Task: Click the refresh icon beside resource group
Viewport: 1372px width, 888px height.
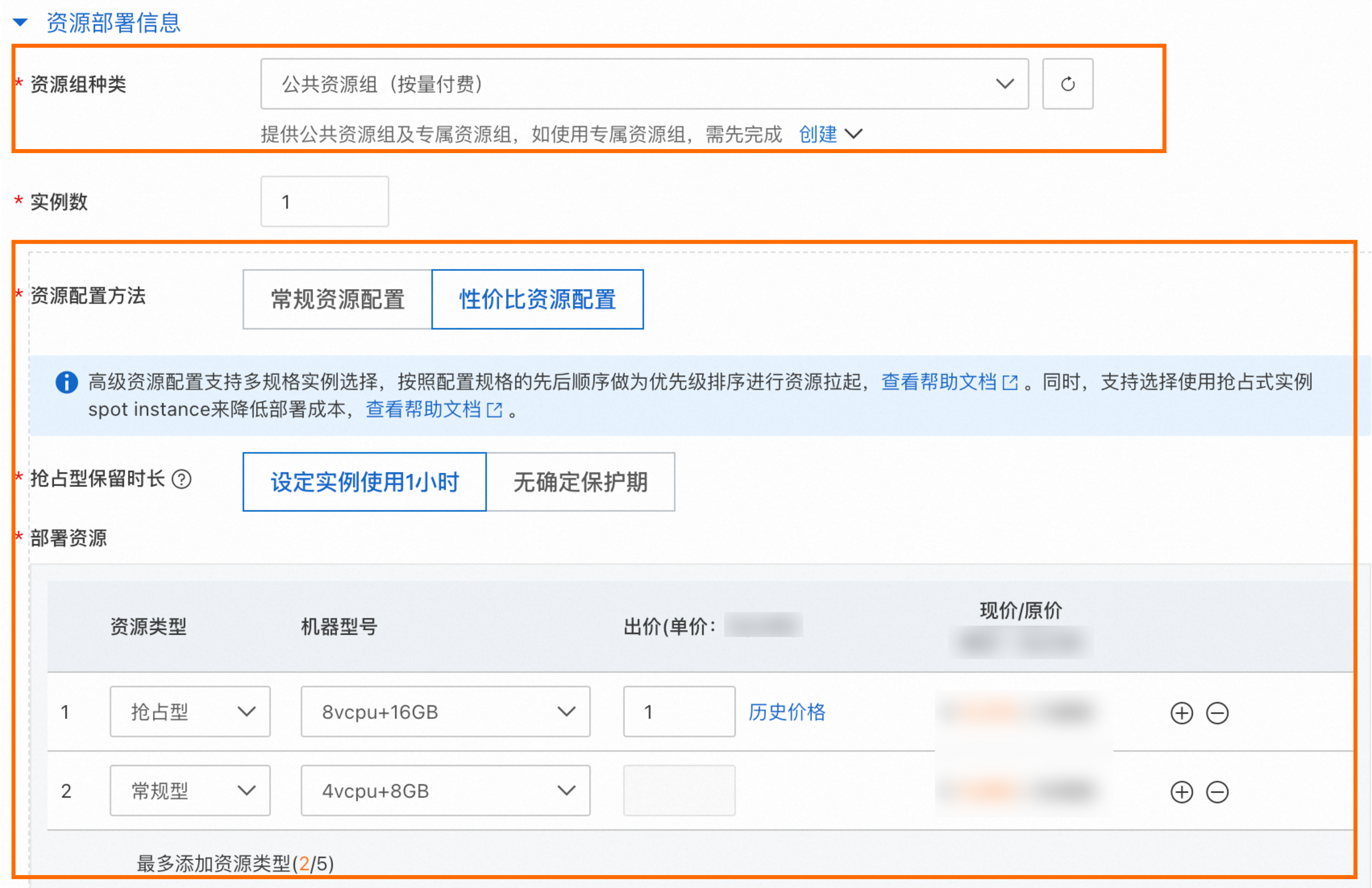Action: coord(1067,84)
